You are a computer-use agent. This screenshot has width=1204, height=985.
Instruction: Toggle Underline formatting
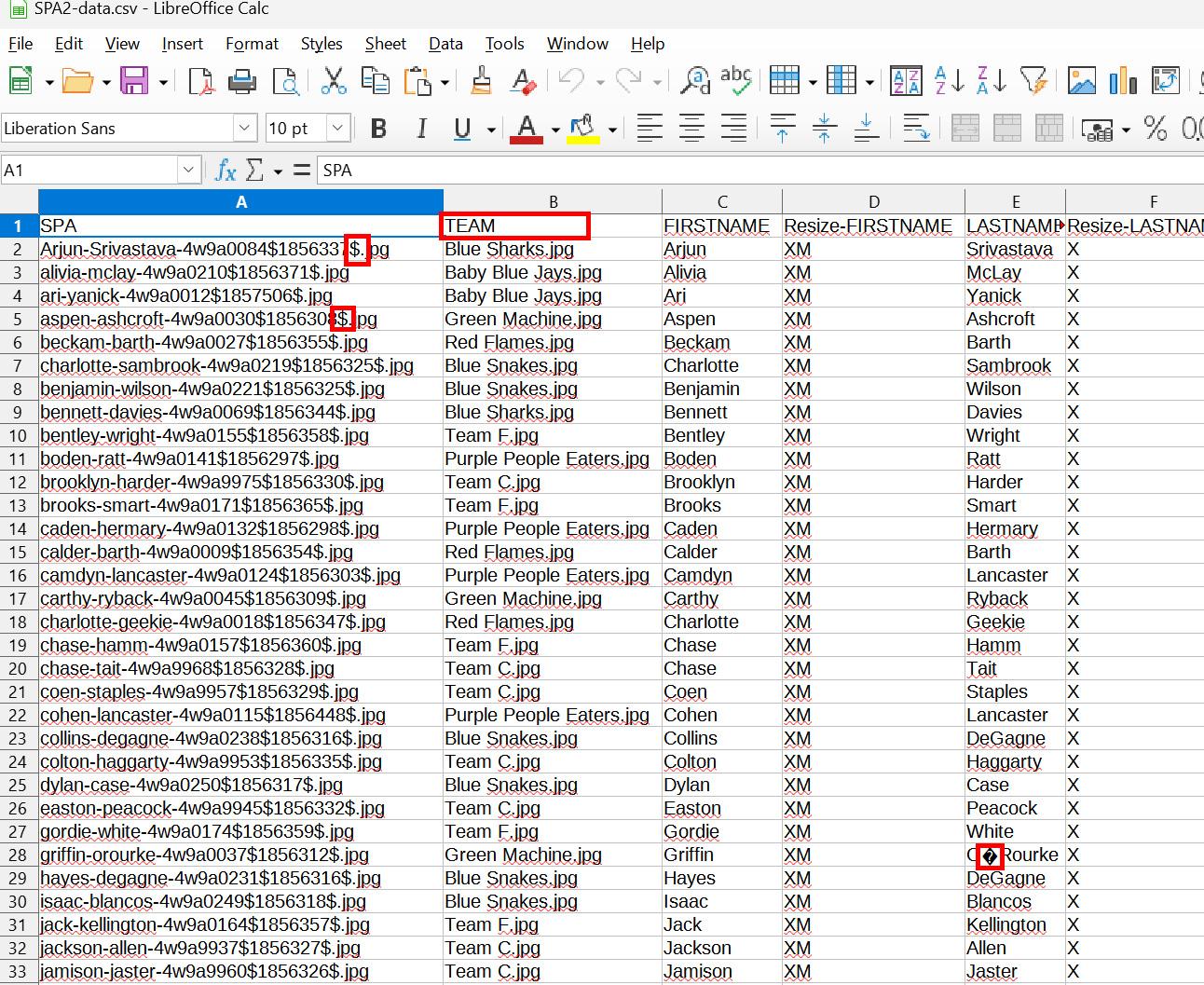(x=462, y=129)
